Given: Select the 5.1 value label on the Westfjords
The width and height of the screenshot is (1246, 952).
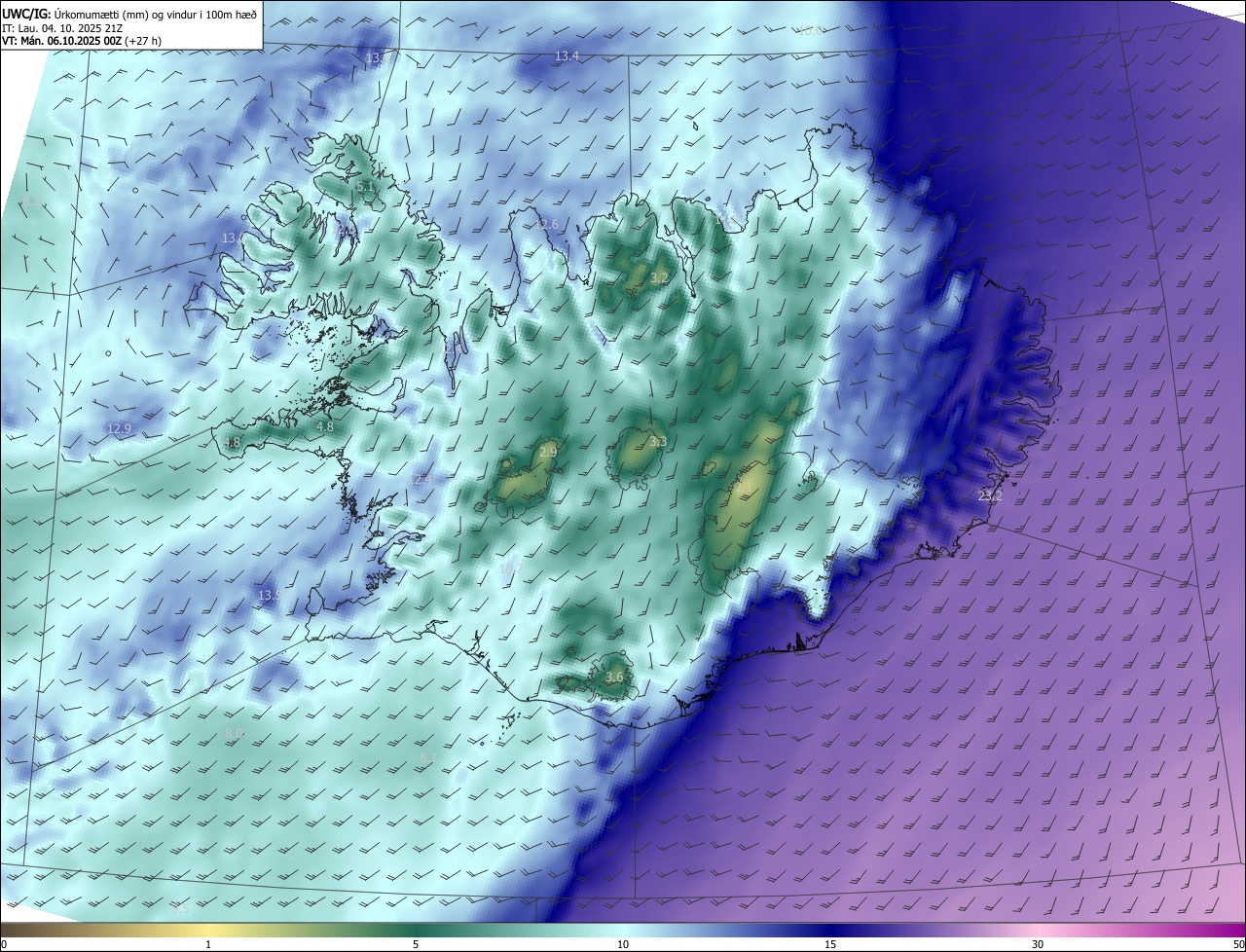Looking at the screenshot, I should click(365, 186).
